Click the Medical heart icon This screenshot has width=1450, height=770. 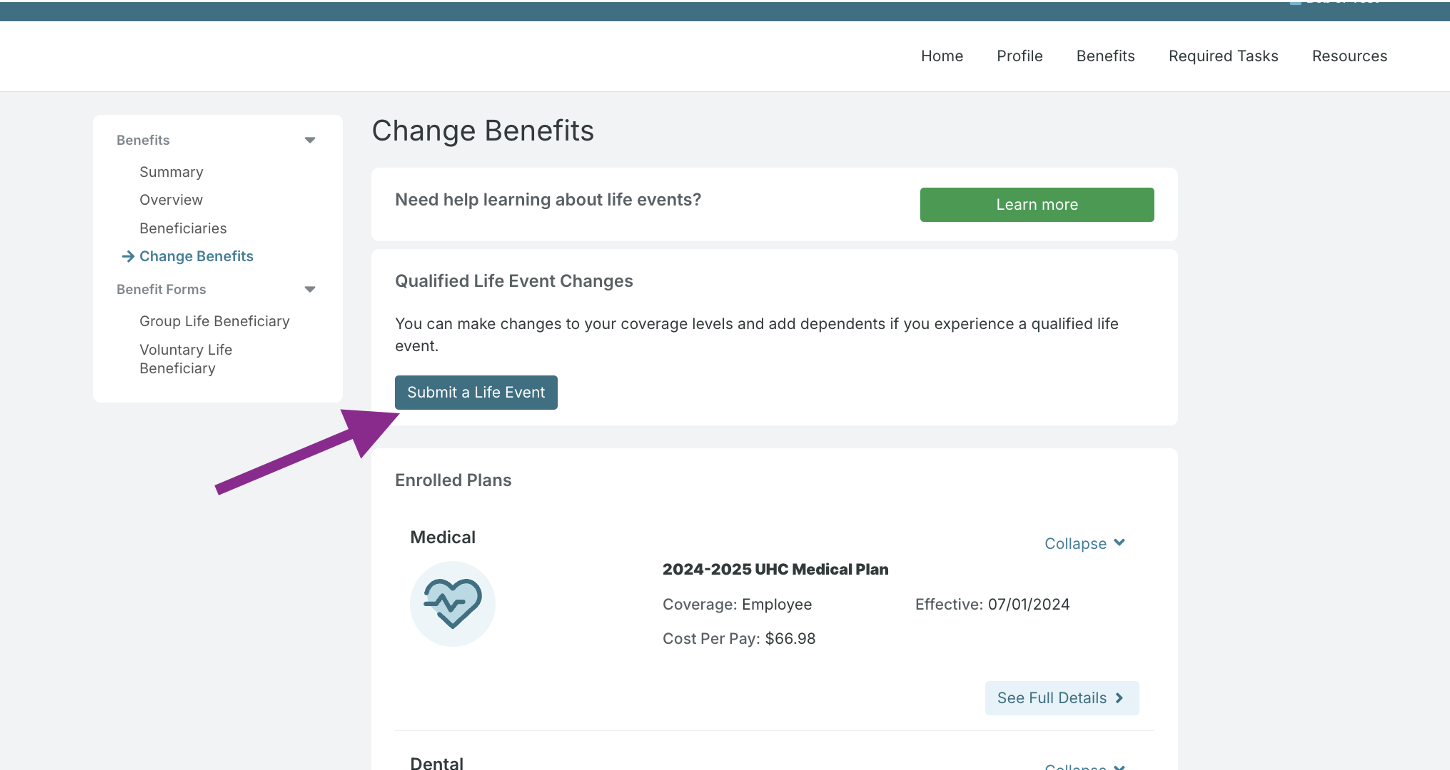pos(452,603)
